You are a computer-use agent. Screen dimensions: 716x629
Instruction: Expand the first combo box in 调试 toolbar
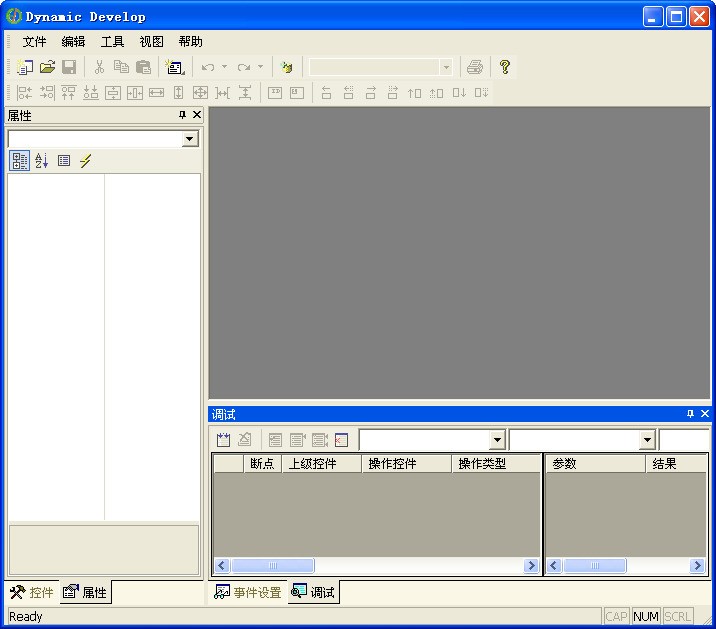pos(497,440)
